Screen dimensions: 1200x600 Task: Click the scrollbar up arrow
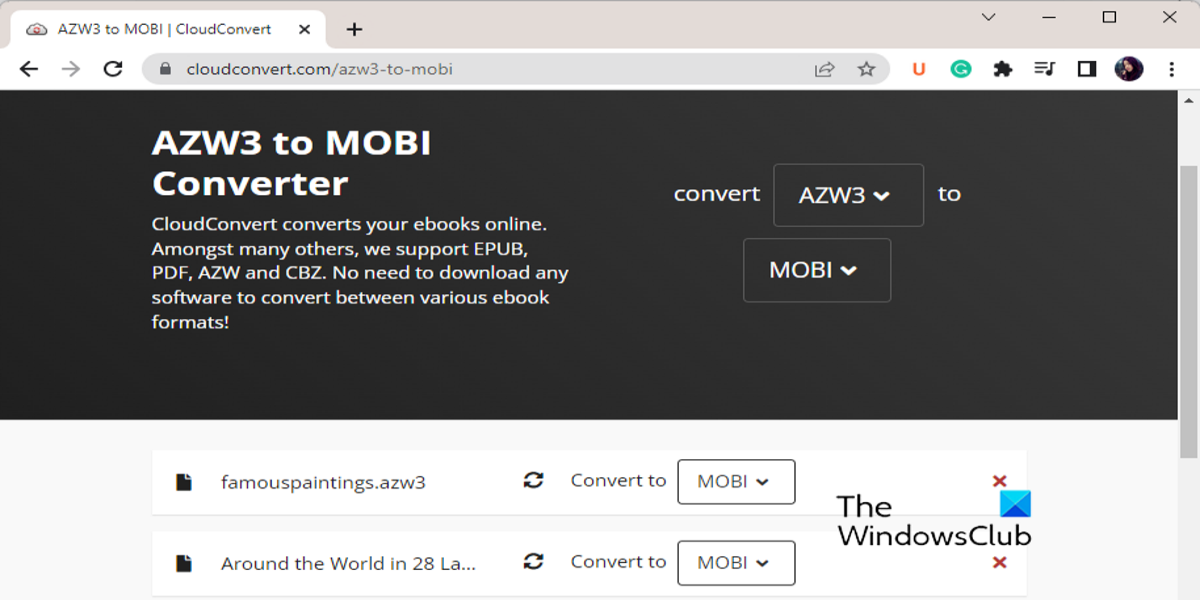point(1189,100)
